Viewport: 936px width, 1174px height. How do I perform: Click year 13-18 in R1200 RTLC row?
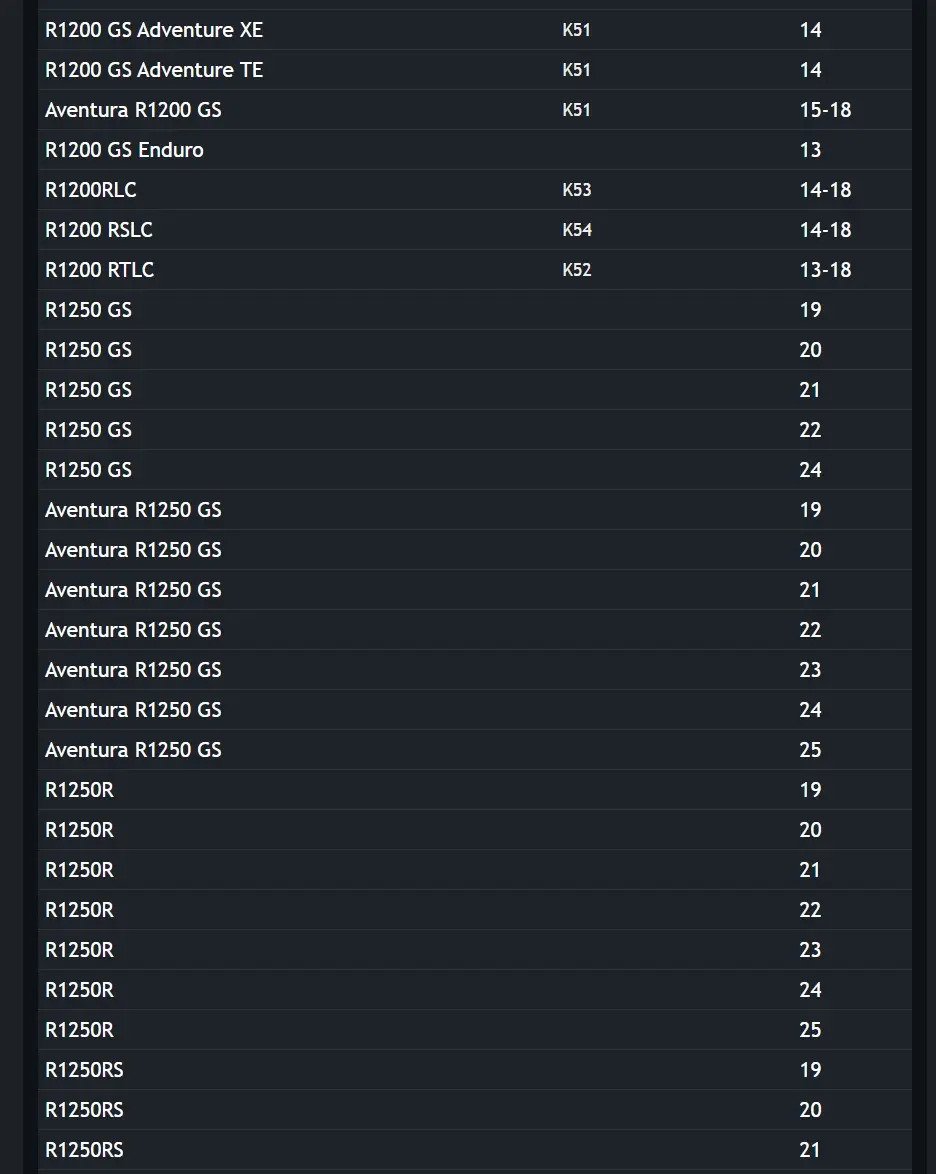(825, 270)
